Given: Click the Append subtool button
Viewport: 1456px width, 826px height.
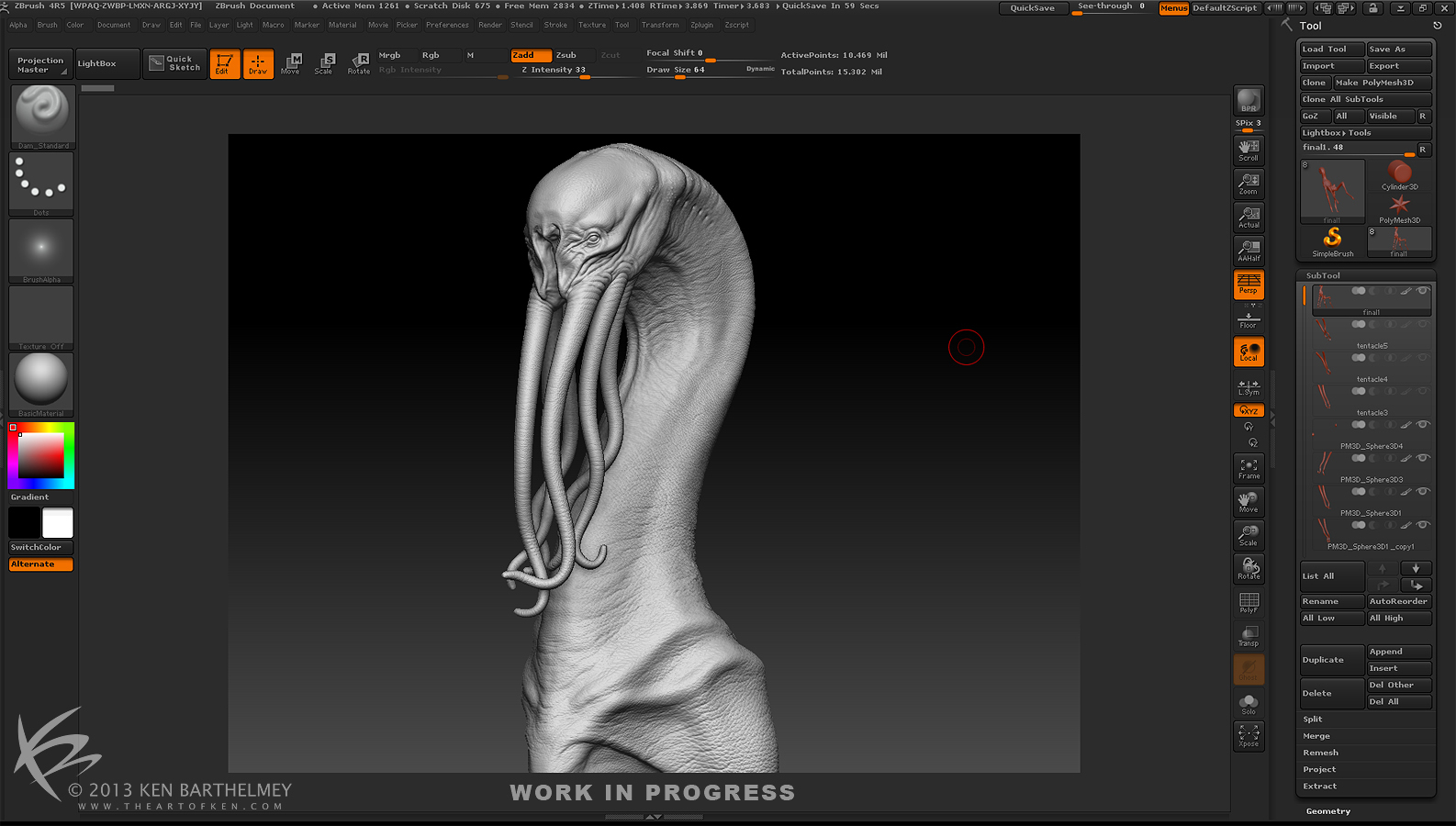Looking at the screenshot, I should coord(1399,652).
